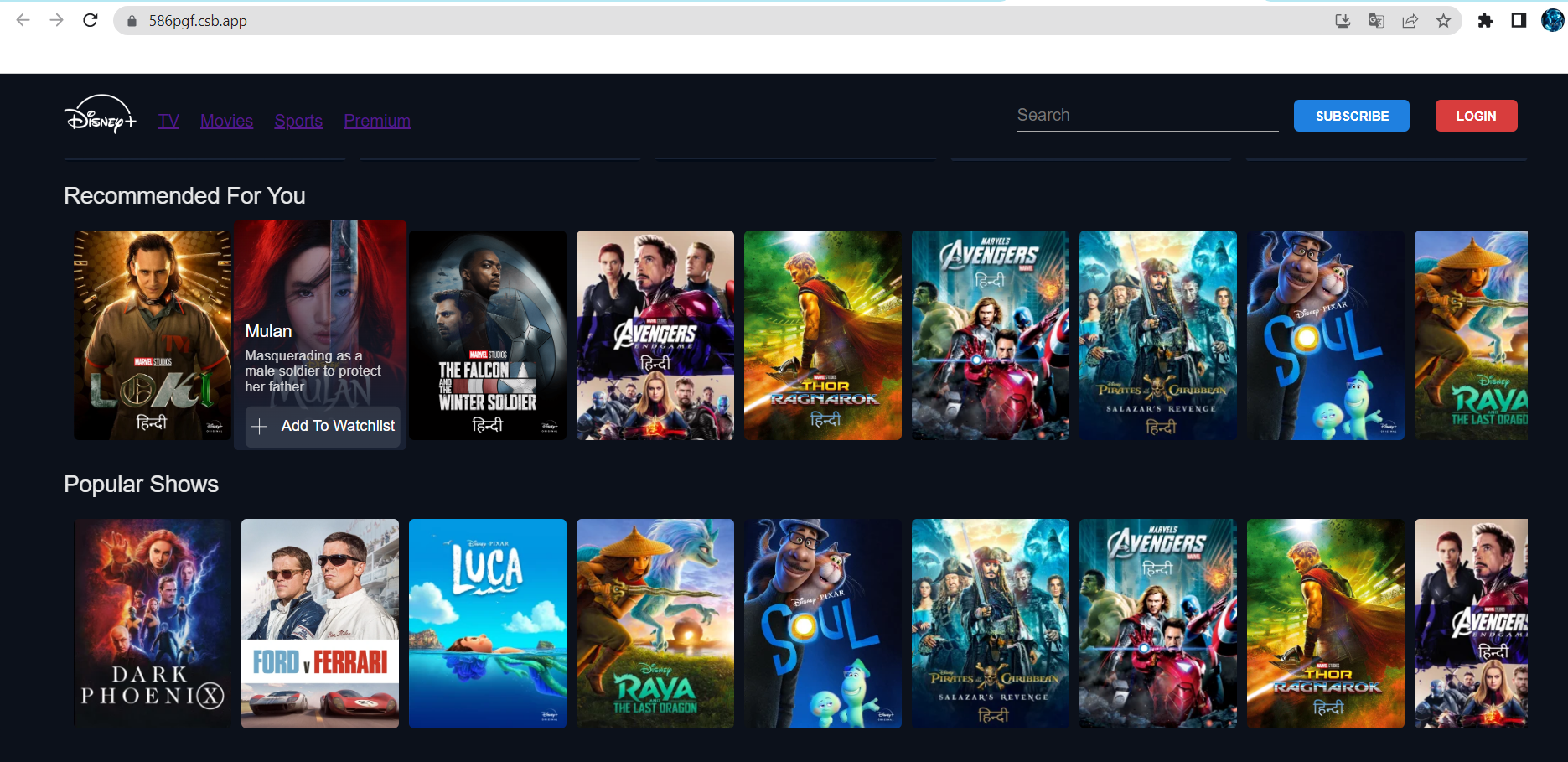Click the download icon in the toolbar
Image resolution: width=1568 pixels, height=762 pixels.
[x=1343, y=20]
